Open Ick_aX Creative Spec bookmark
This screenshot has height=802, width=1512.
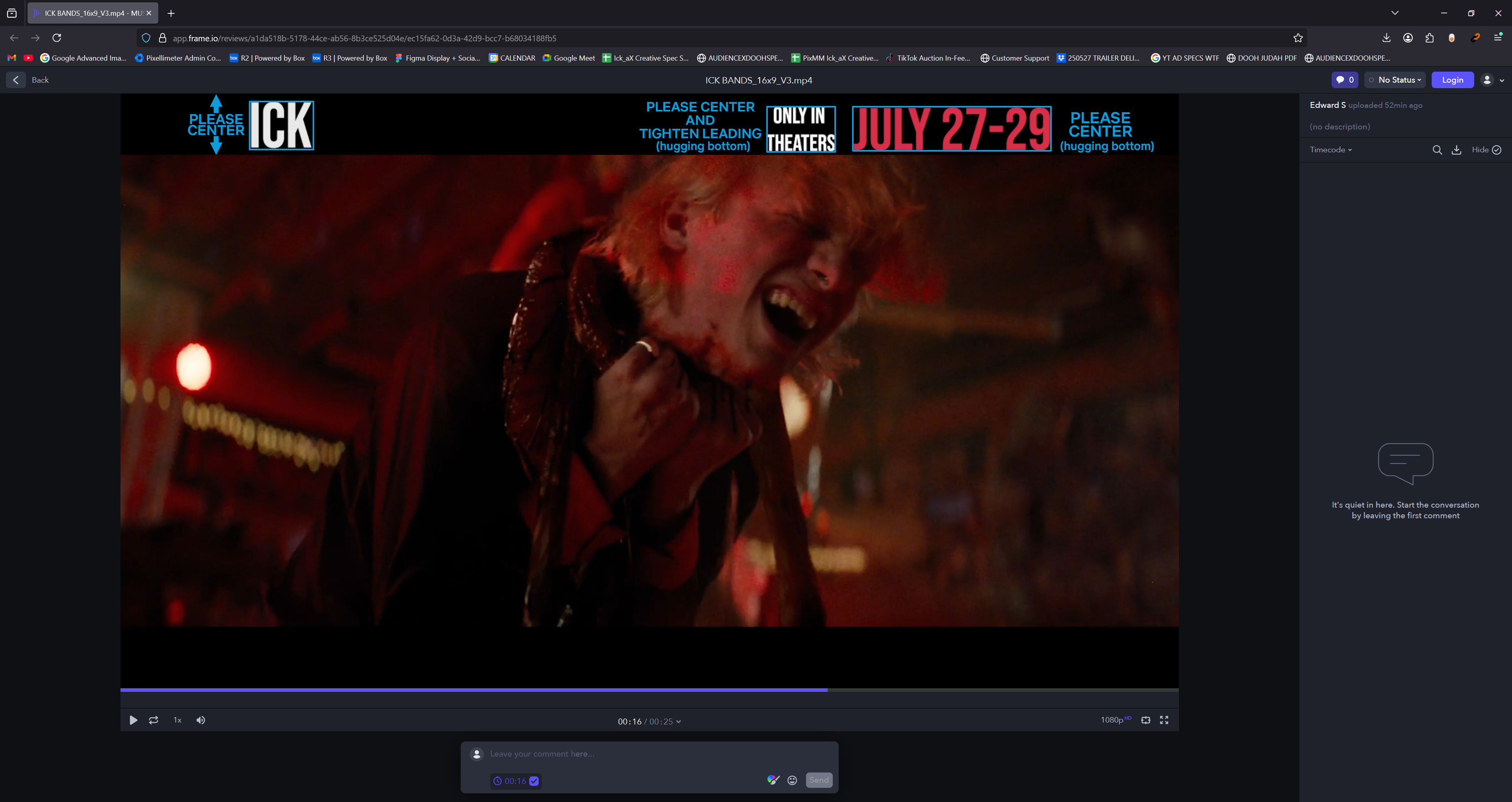pos(646,58)
